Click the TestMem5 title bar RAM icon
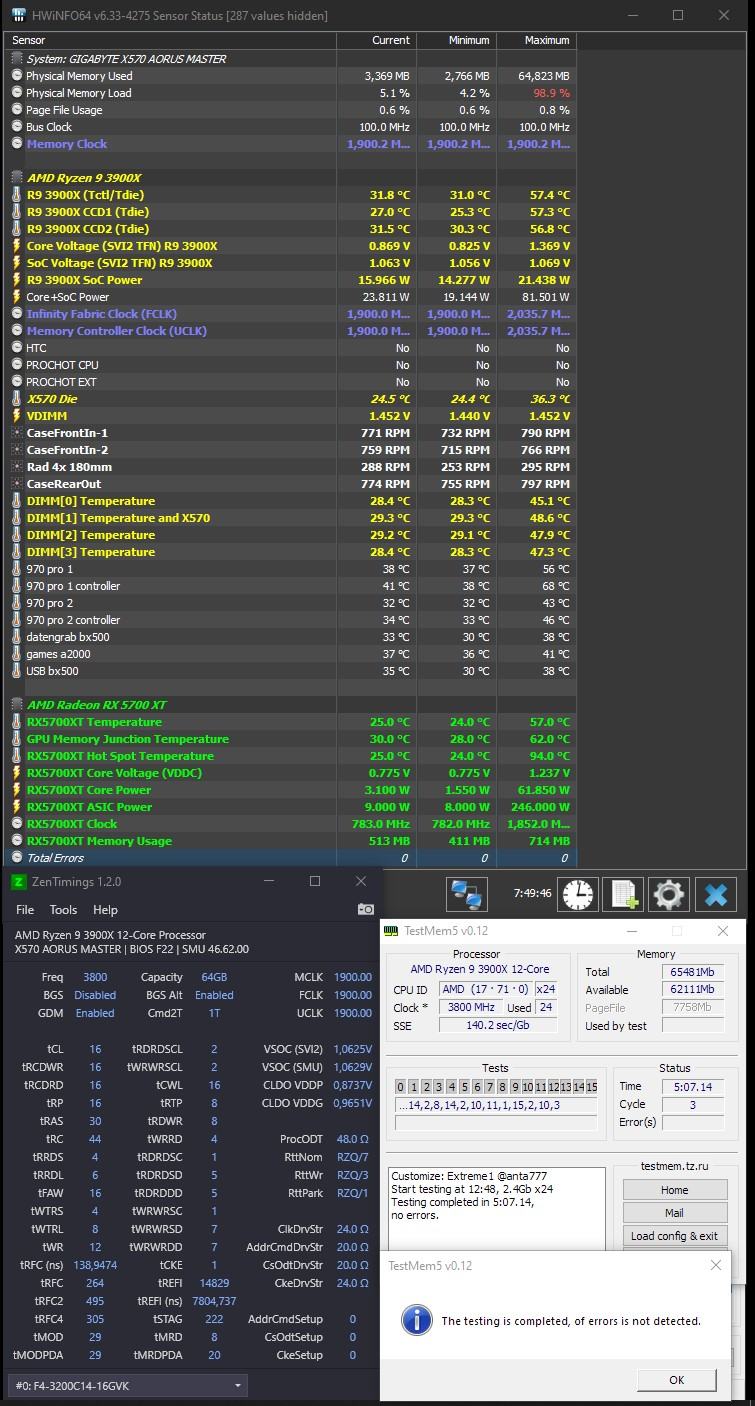 pos(391,931)
